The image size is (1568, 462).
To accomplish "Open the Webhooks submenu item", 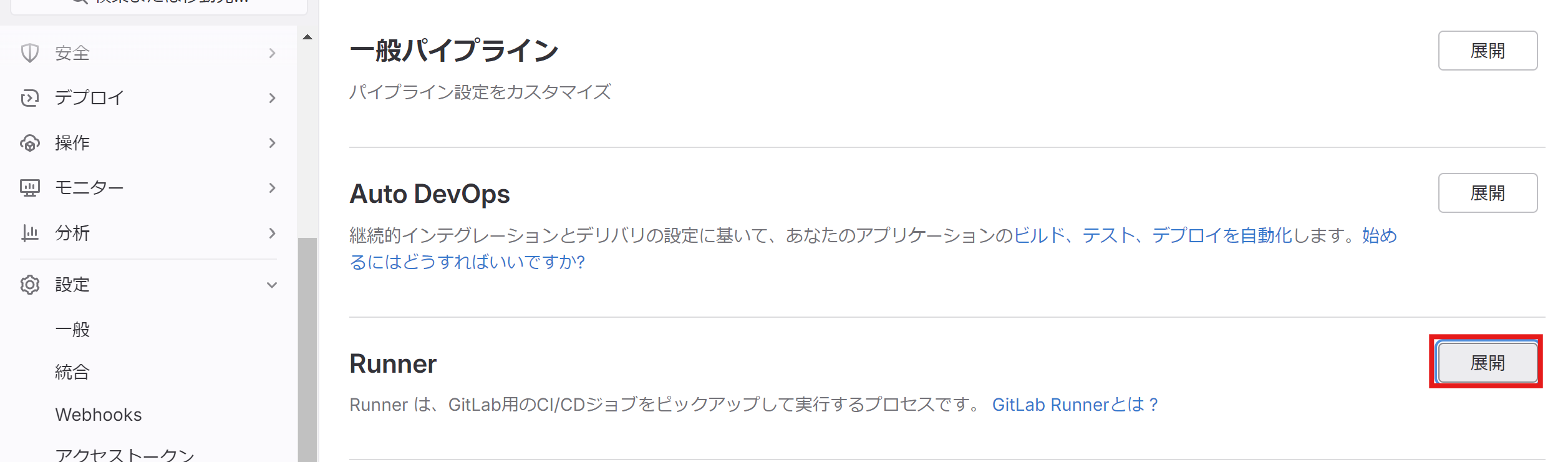I will coord(99,415).
